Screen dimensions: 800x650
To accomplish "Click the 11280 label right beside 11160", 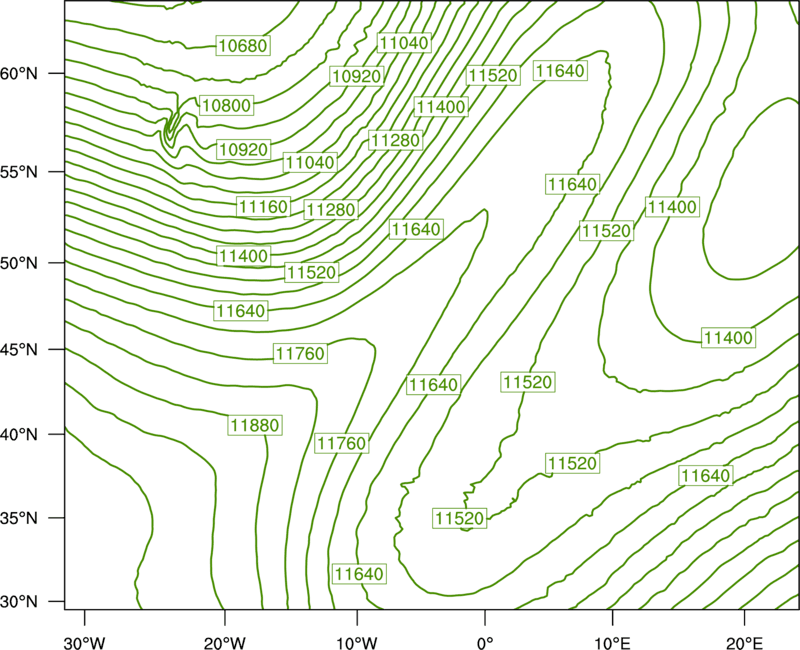I will 331,210.
